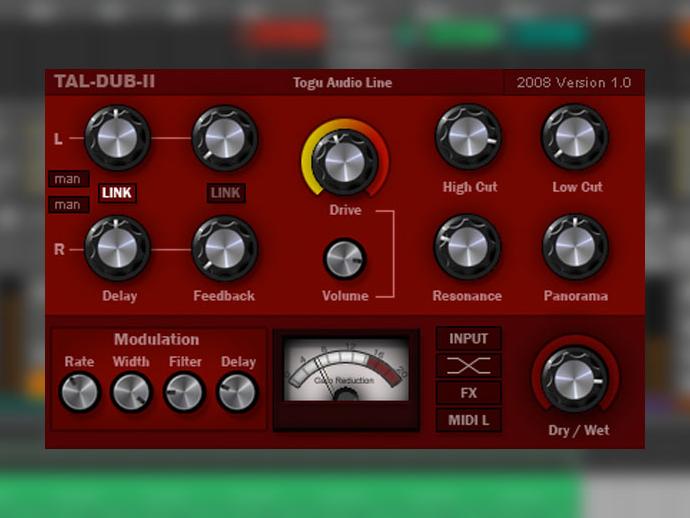Click the Modulation section heading
The width and height of the screenshot is (690, 518).
point(157,339)
